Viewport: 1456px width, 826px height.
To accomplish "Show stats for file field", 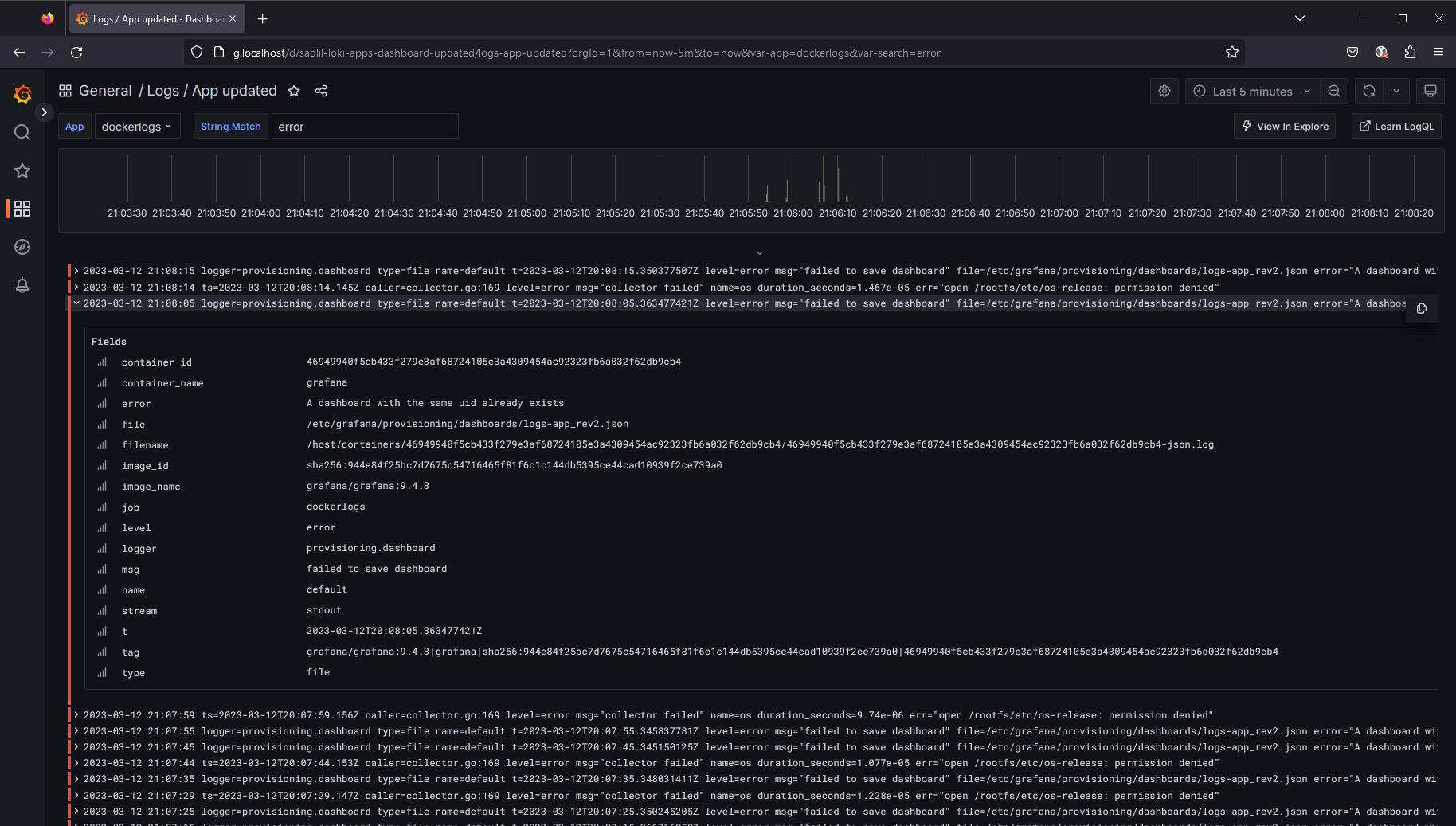I will pos(102,425).
